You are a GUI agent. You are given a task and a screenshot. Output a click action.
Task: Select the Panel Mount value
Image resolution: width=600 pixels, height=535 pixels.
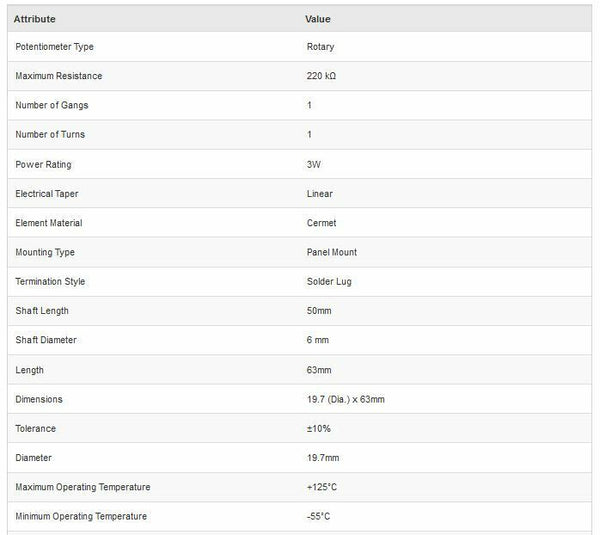pyautogui.click(x=332, y=252)
